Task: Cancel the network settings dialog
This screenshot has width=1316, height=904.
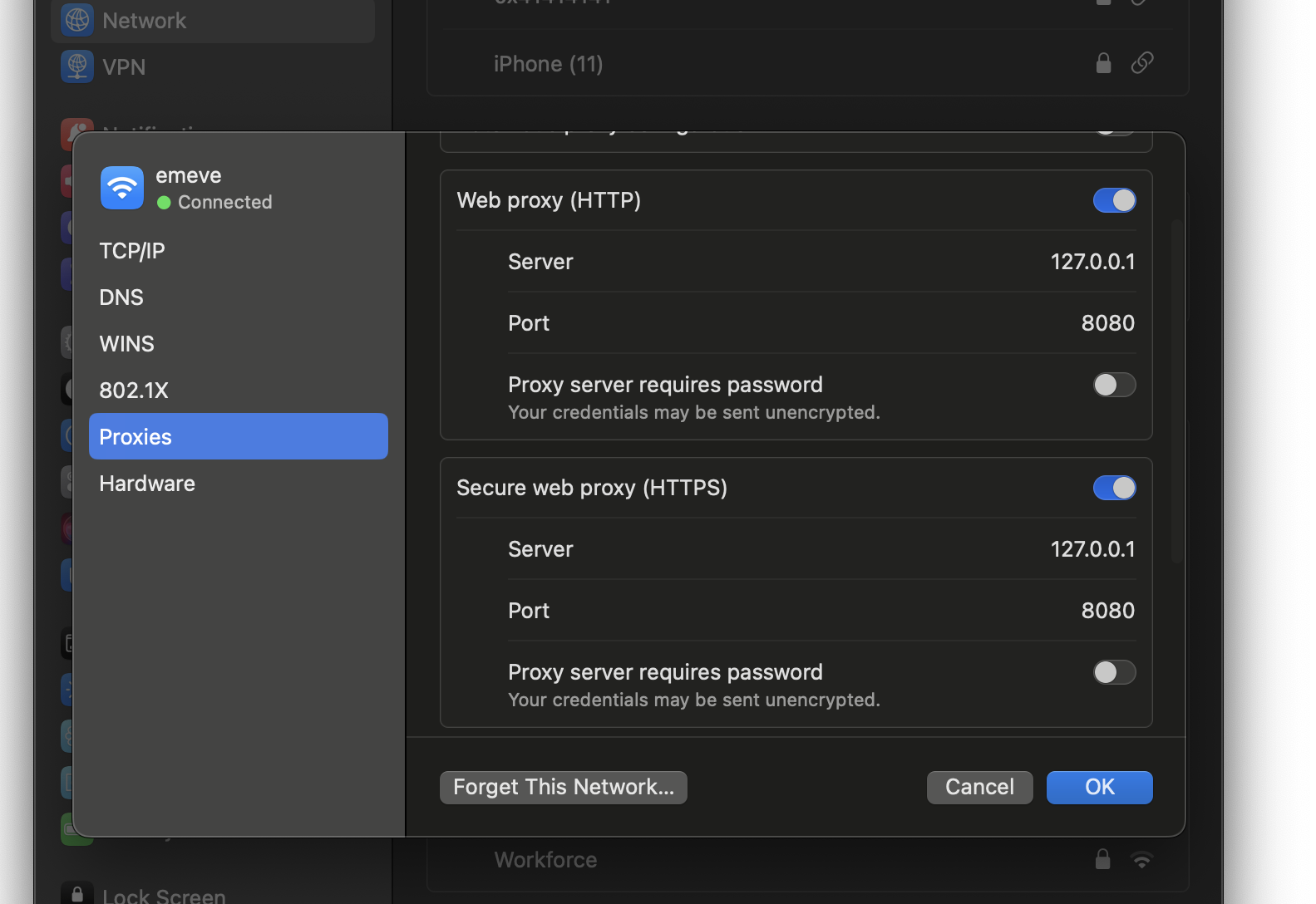Action: click(x=979, y=787)
